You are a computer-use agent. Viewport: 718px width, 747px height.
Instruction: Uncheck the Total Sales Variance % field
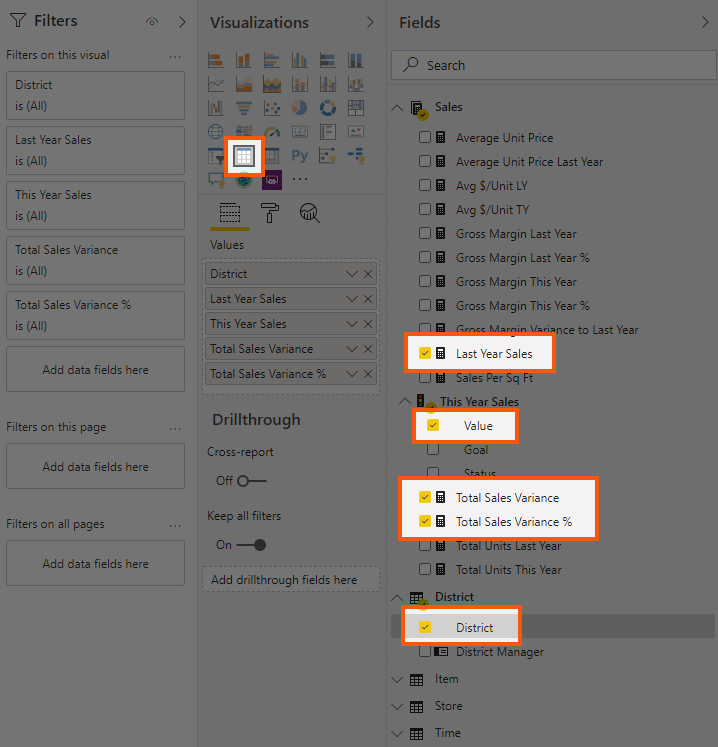(x=425, y=522)
